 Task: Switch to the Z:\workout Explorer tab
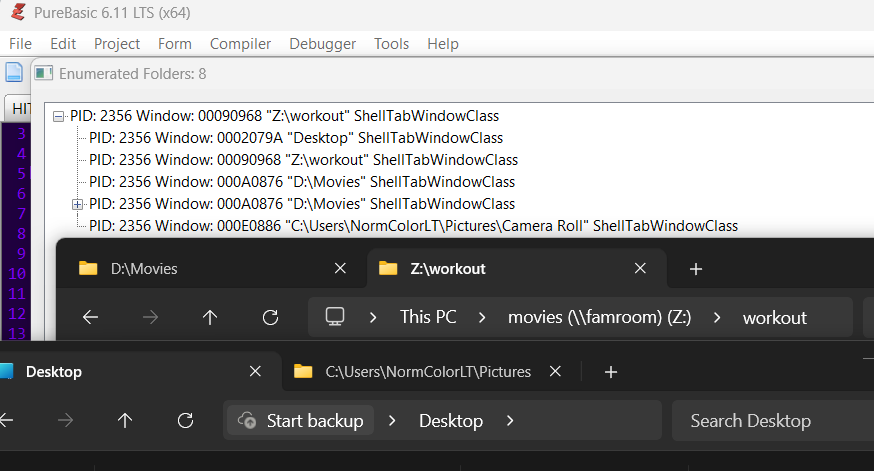(x=517, y=269)
